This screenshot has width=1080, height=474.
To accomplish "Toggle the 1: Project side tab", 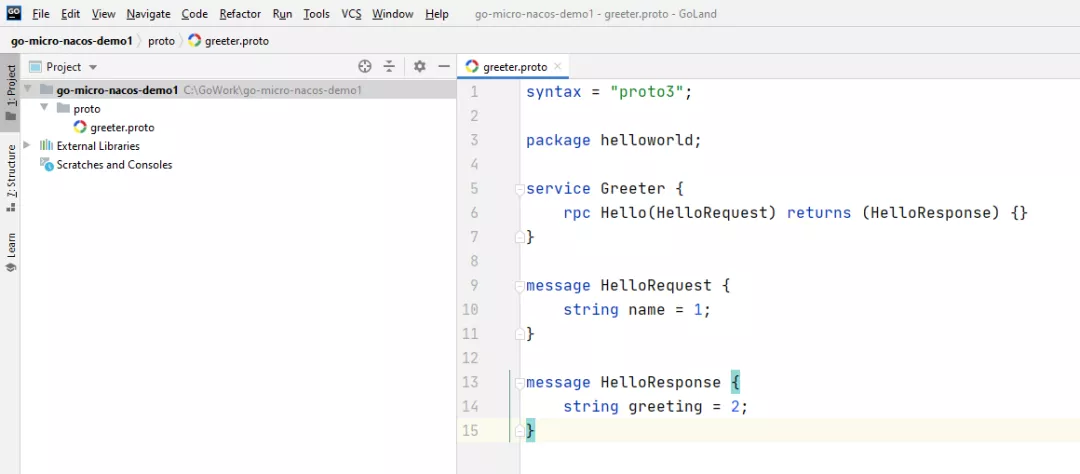I will pyautogui.click(x=10, y=94).
